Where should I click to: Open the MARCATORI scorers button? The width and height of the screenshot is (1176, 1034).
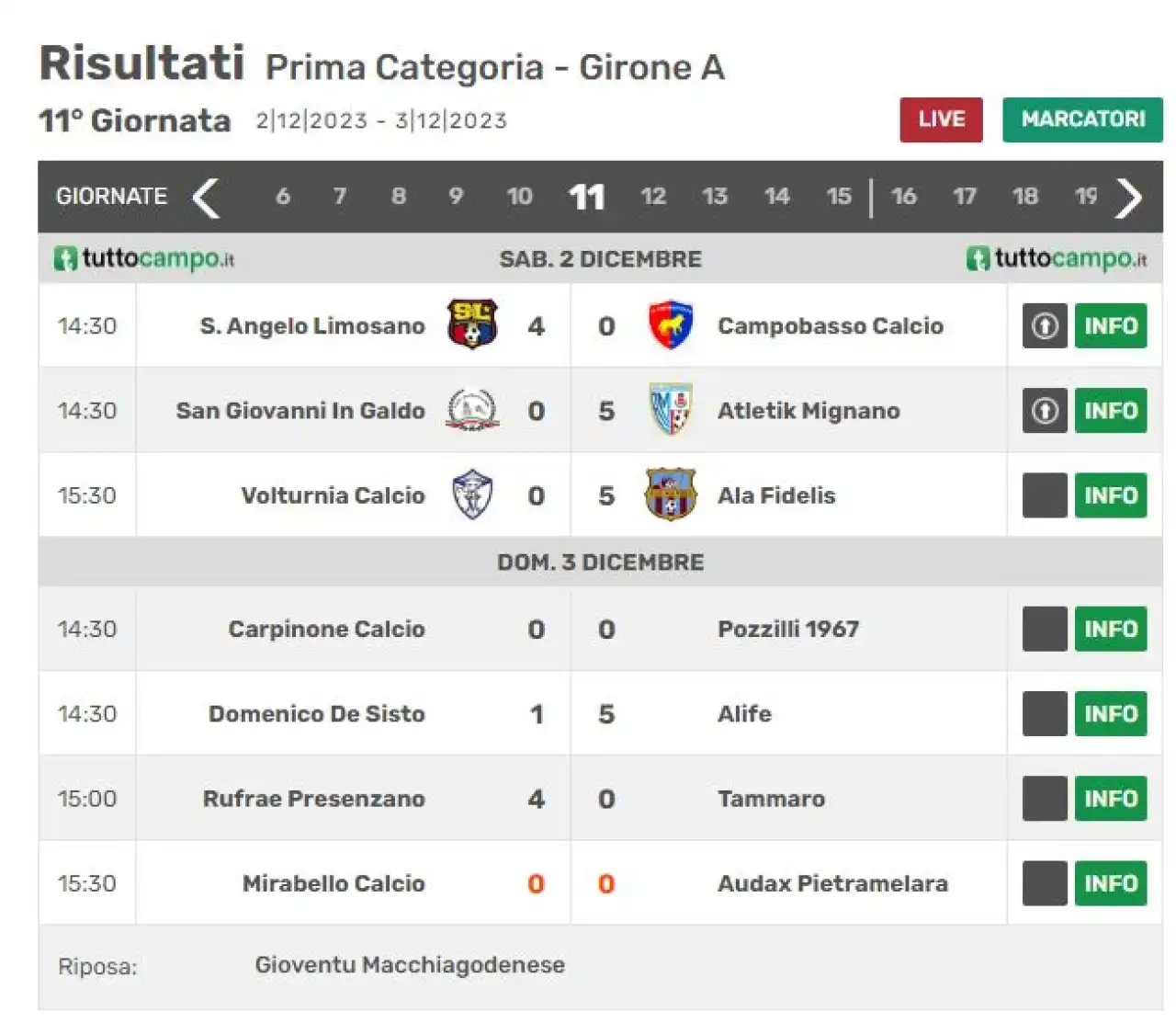(1082, 119)
